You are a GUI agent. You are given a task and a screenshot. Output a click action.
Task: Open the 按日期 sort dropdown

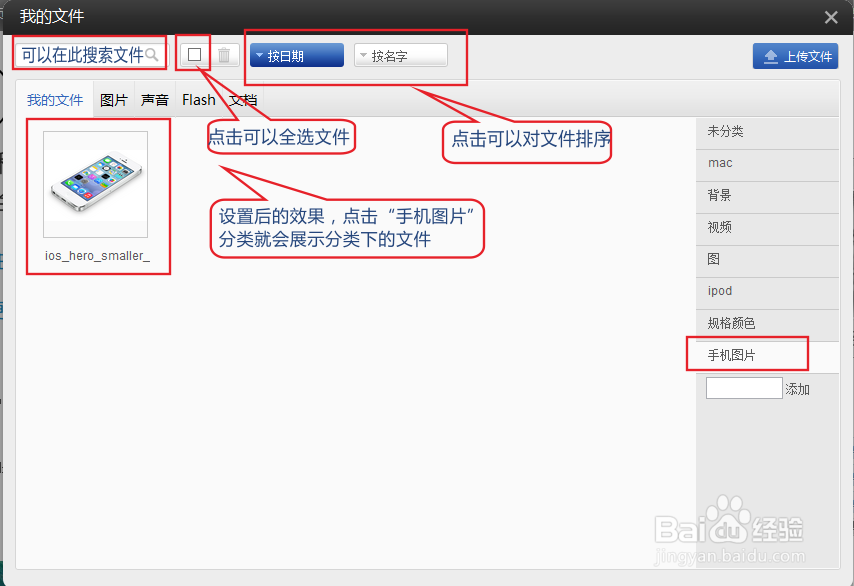coord(297,56)
